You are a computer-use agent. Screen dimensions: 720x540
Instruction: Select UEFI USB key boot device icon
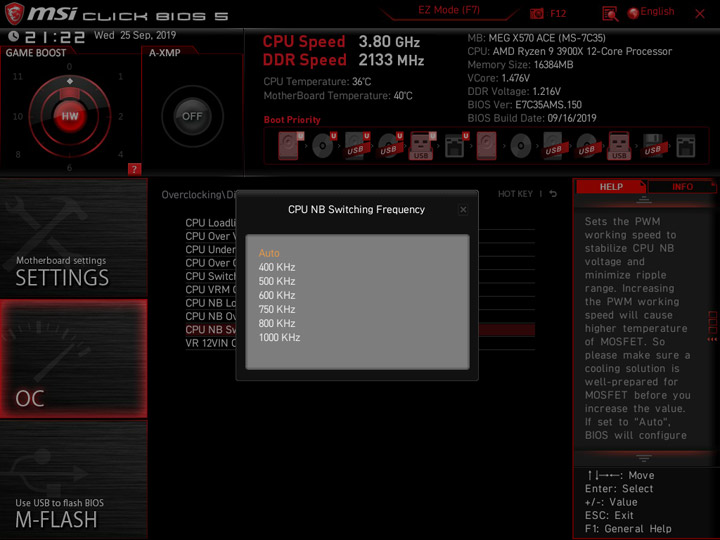tap(422, 146)
